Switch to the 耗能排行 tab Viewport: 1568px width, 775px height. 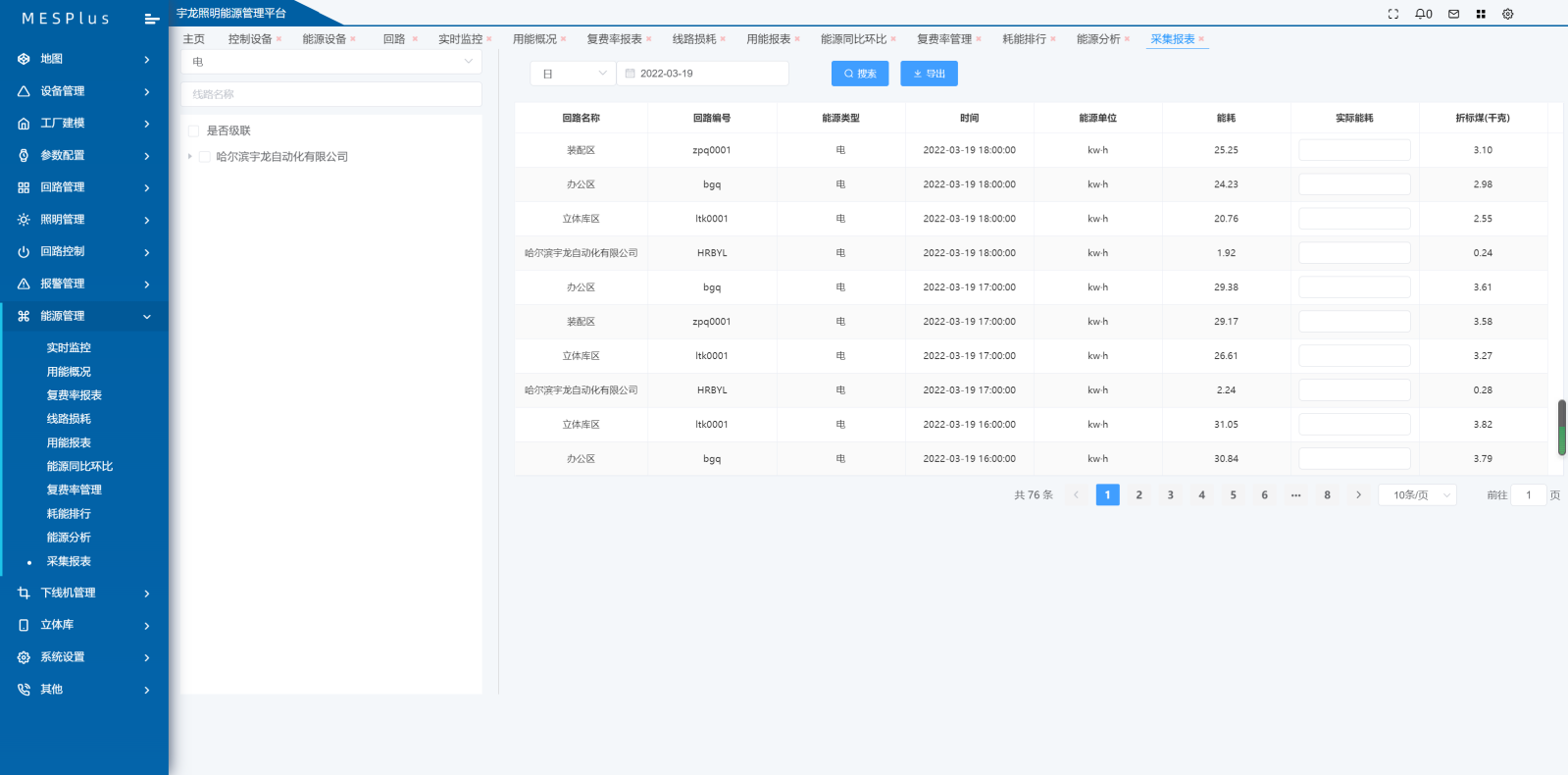pos(1024,39)
